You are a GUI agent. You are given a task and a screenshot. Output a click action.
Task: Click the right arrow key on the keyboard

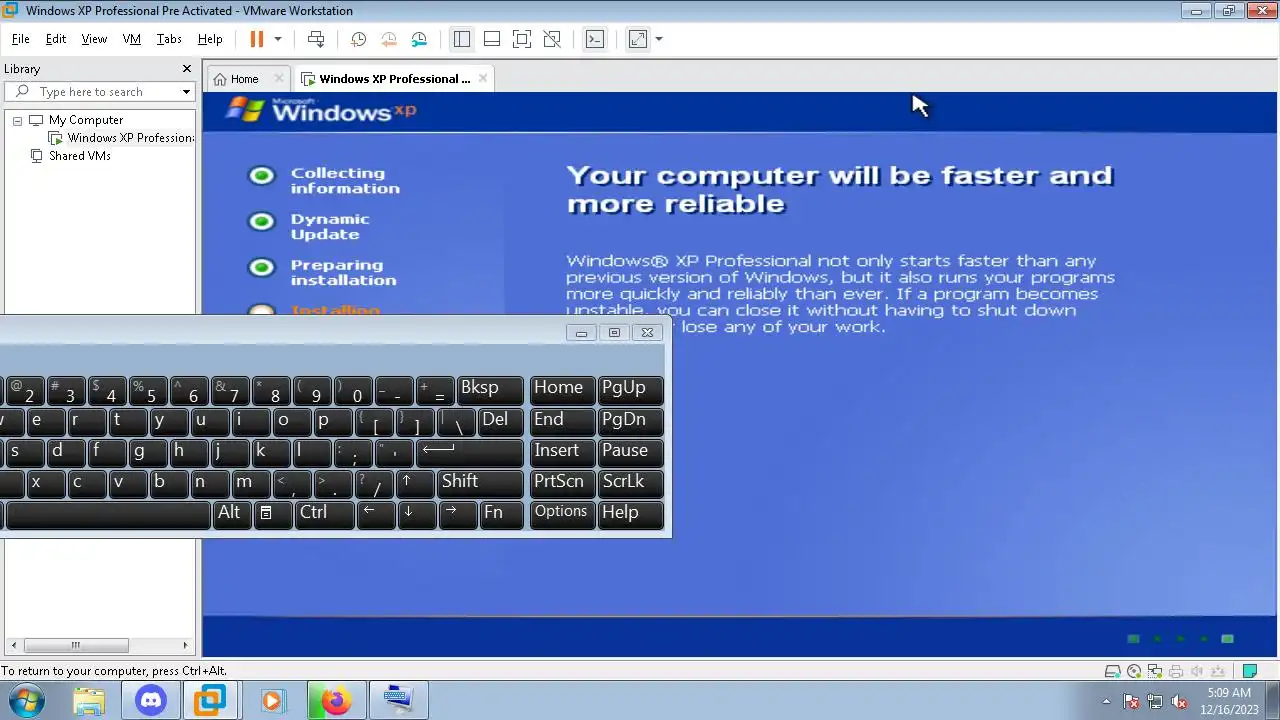(458, 514)
